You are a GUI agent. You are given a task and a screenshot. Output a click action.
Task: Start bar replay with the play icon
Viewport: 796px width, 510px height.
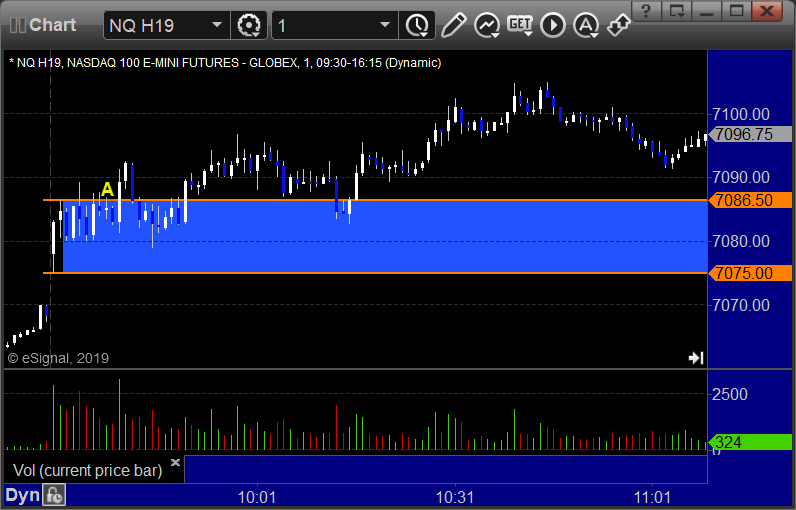coord(553,25)
